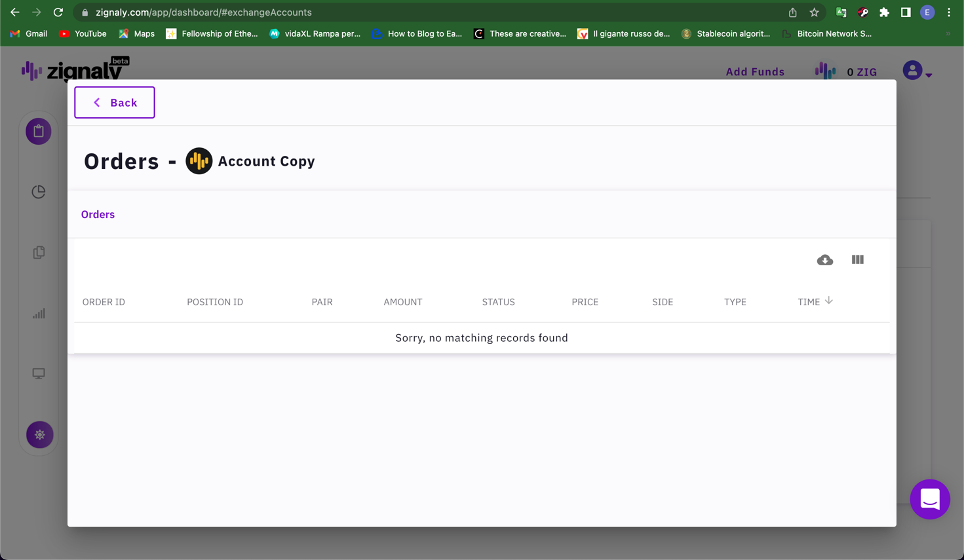Click the Account Copy exchange logo
This screenshot has width=964, height=560.
click(199, 161)
